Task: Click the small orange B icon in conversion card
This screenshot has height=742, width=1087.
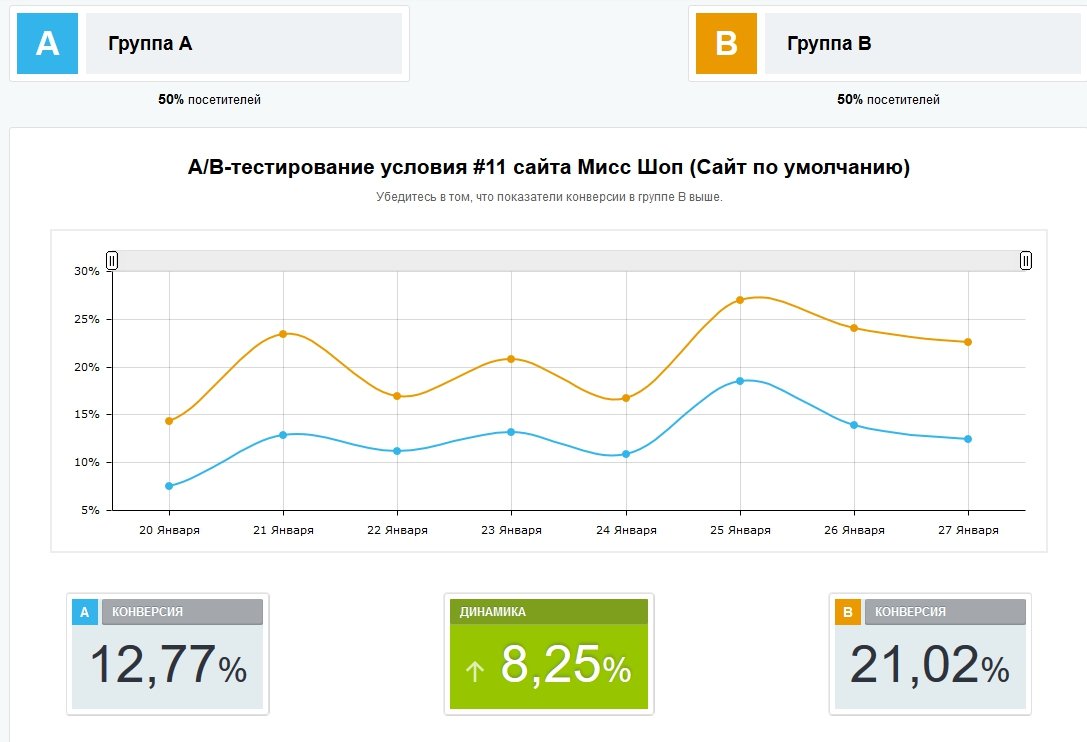Action: (x=847, y=612)
